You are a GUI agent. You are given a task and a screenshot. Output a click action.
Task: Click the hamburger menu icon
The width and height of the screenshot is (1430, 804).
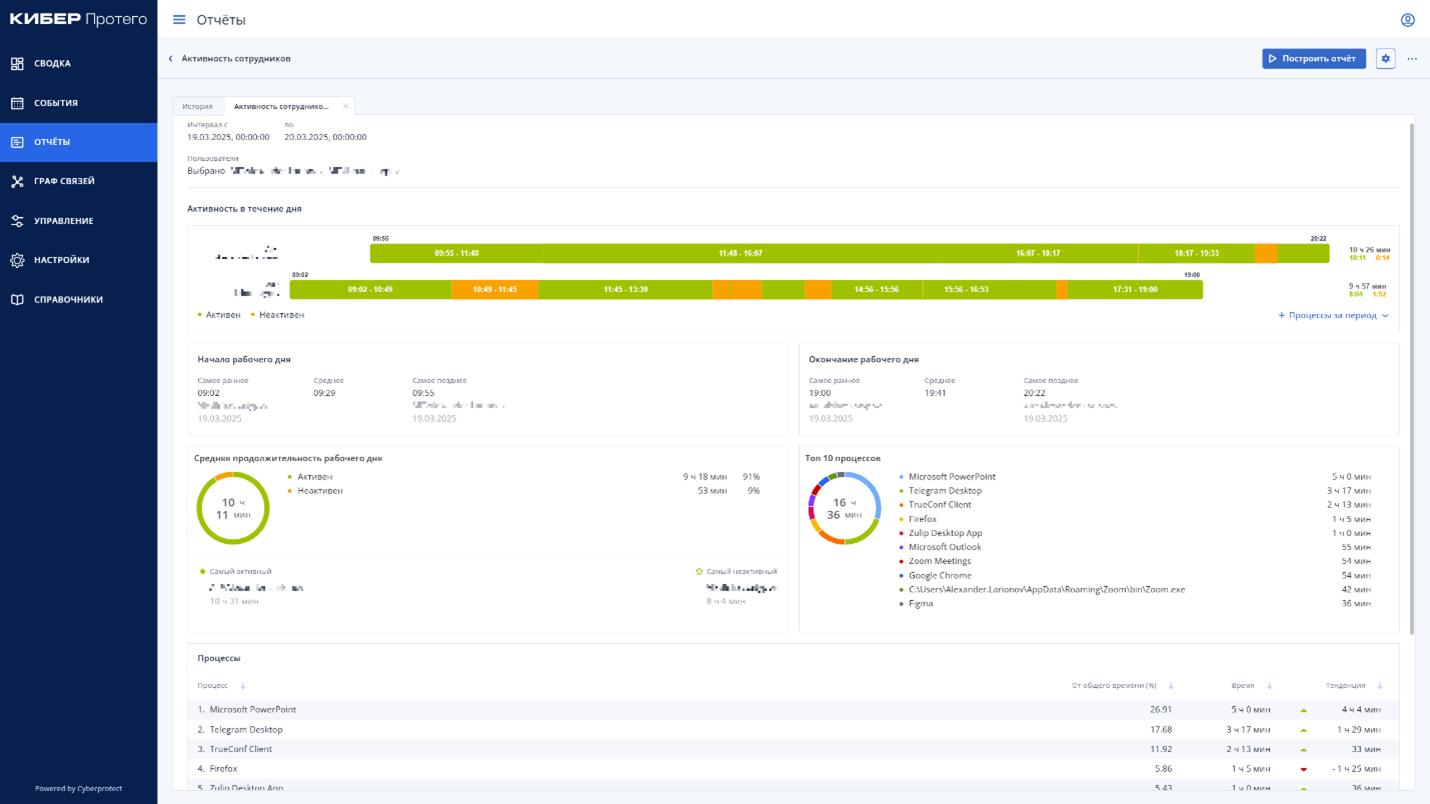click(179, 20)
